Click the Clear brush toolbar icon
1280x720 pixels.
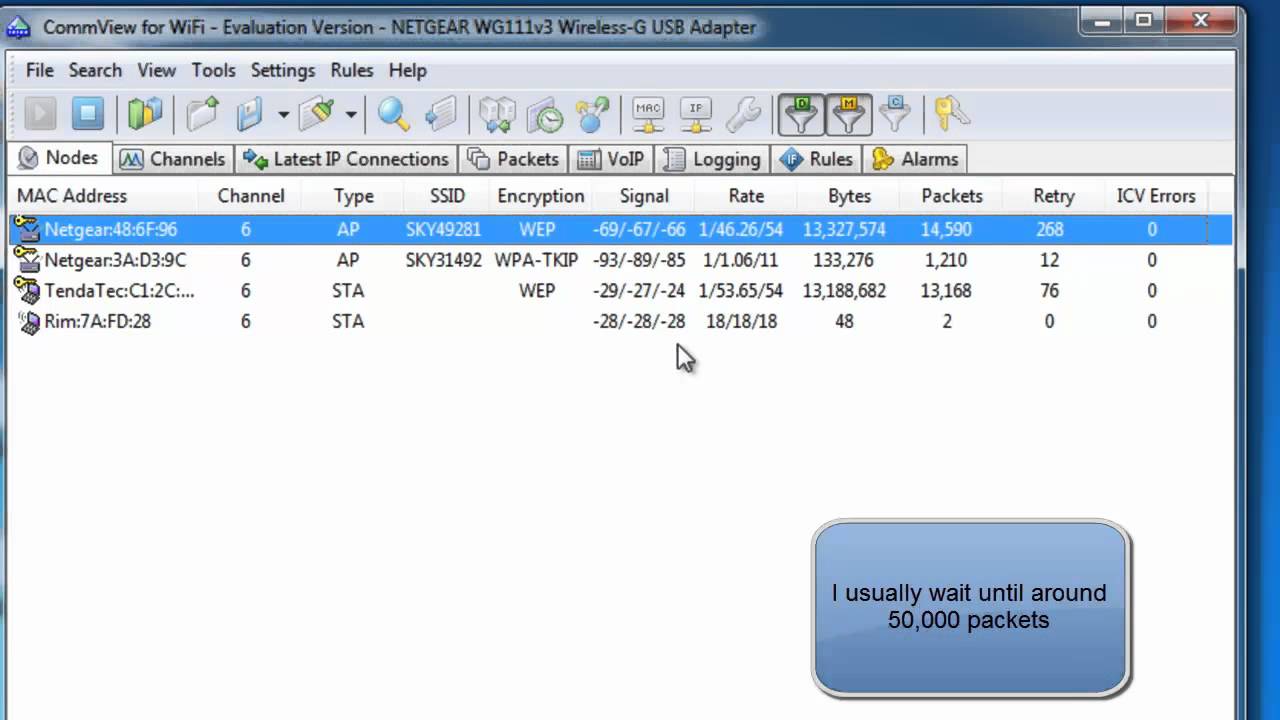[x=317, y=114]
